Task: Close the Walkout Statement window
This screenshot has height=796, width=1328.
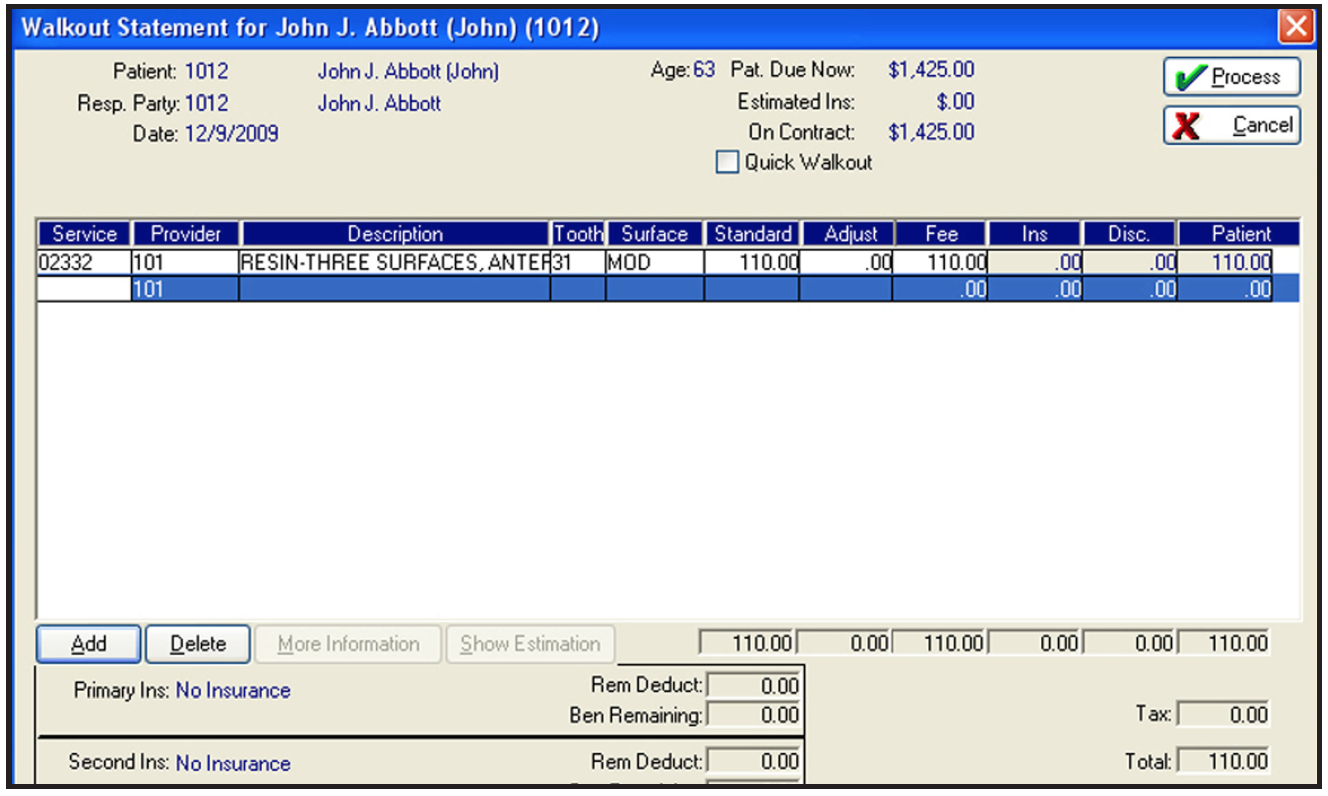Action: tap(1296, 27)
